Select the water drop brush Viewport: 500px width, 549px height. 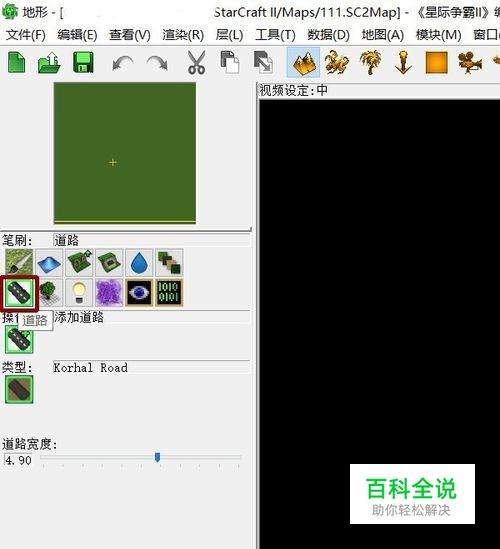tap(139, 262)
